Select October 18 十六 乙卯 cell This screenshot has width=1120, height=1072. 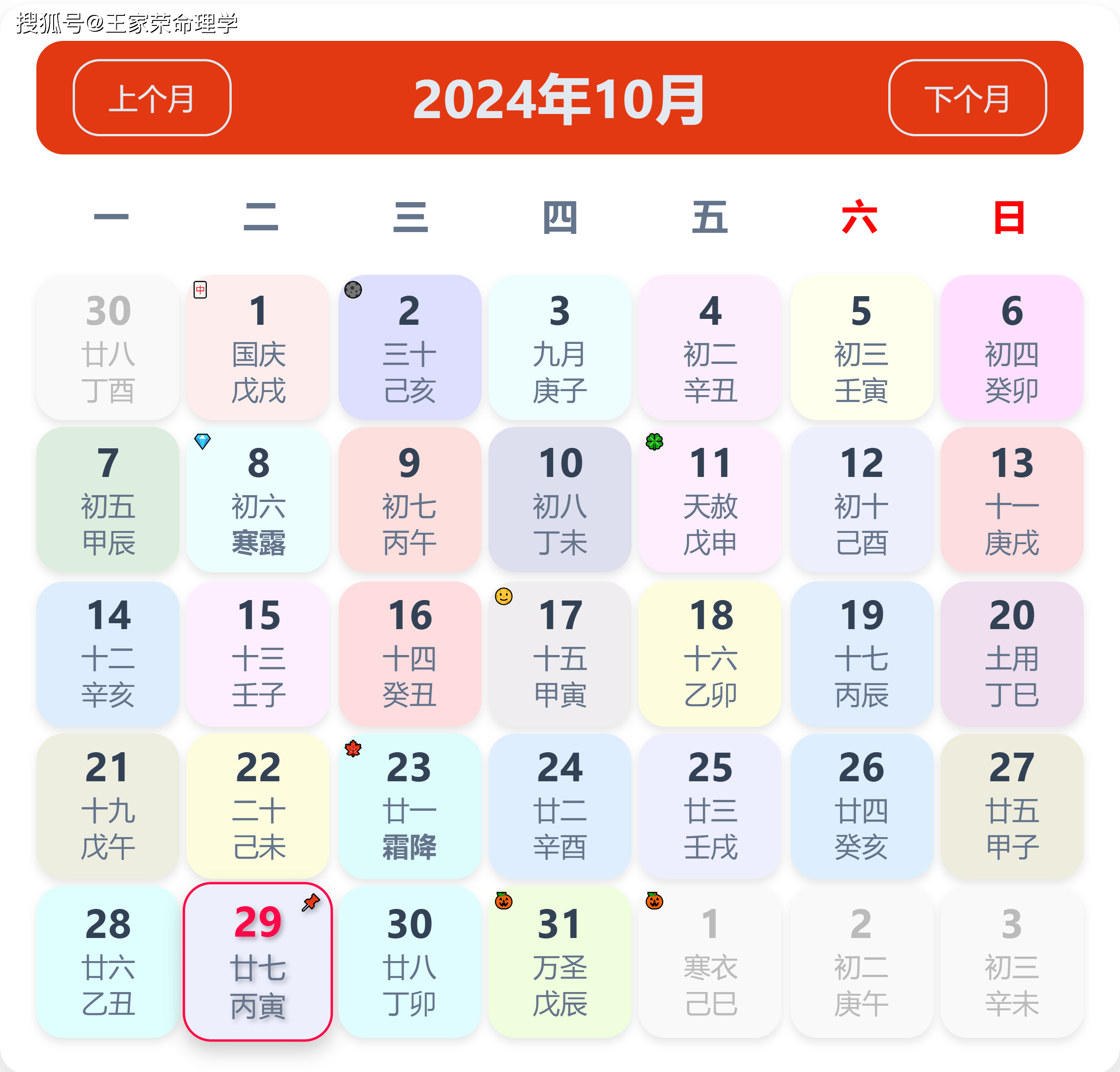click(x=710, y=654)
